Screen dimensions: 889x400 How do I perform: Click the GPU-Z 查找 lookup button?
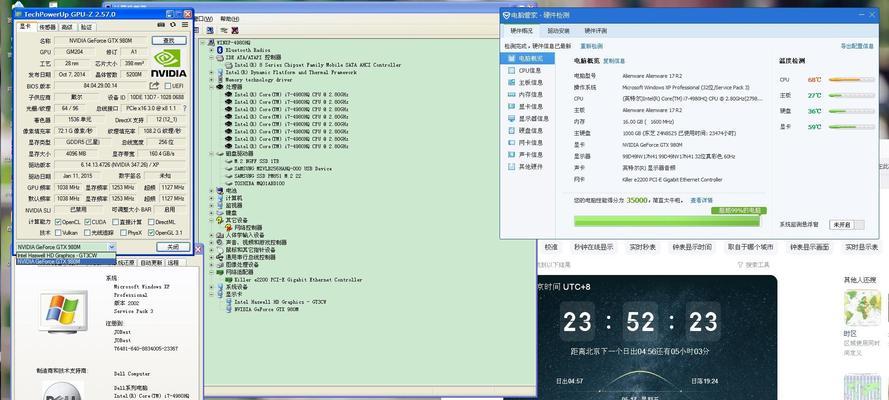tap(169, 41)
